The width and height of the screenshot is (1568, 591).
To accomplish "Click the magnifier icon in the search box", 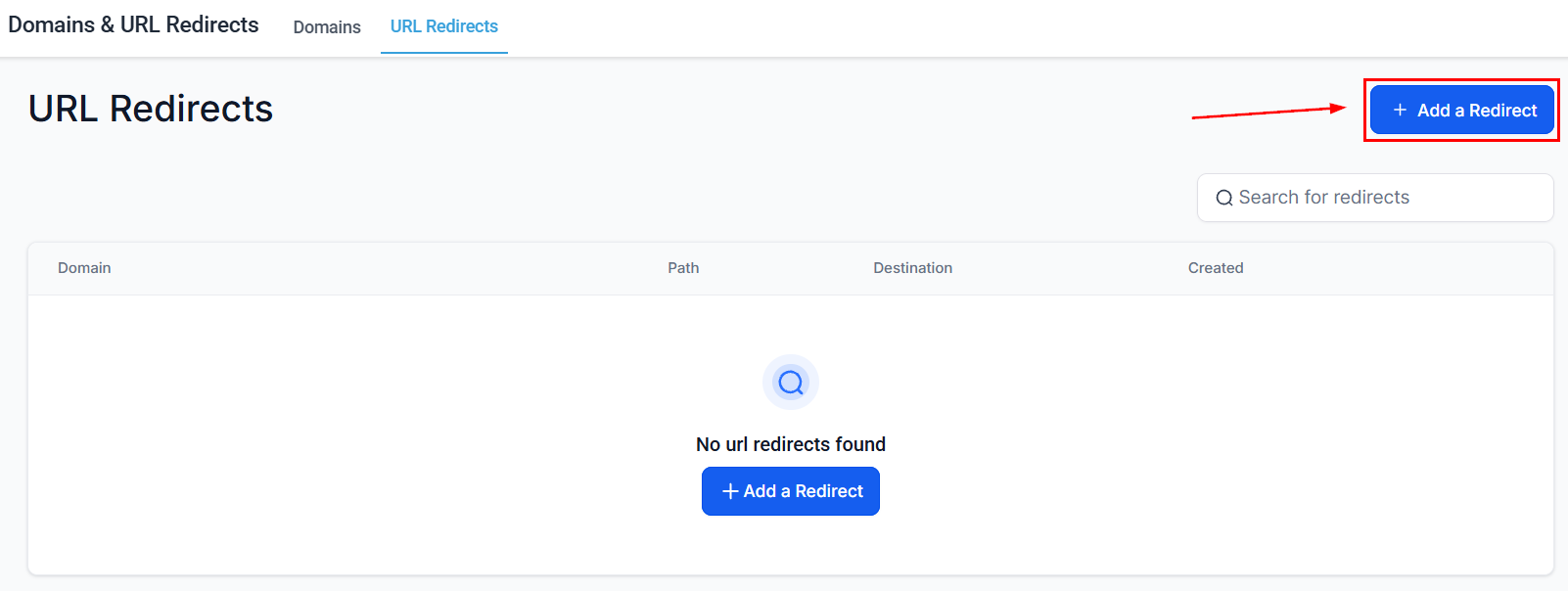I will (x=1224, y=198).
